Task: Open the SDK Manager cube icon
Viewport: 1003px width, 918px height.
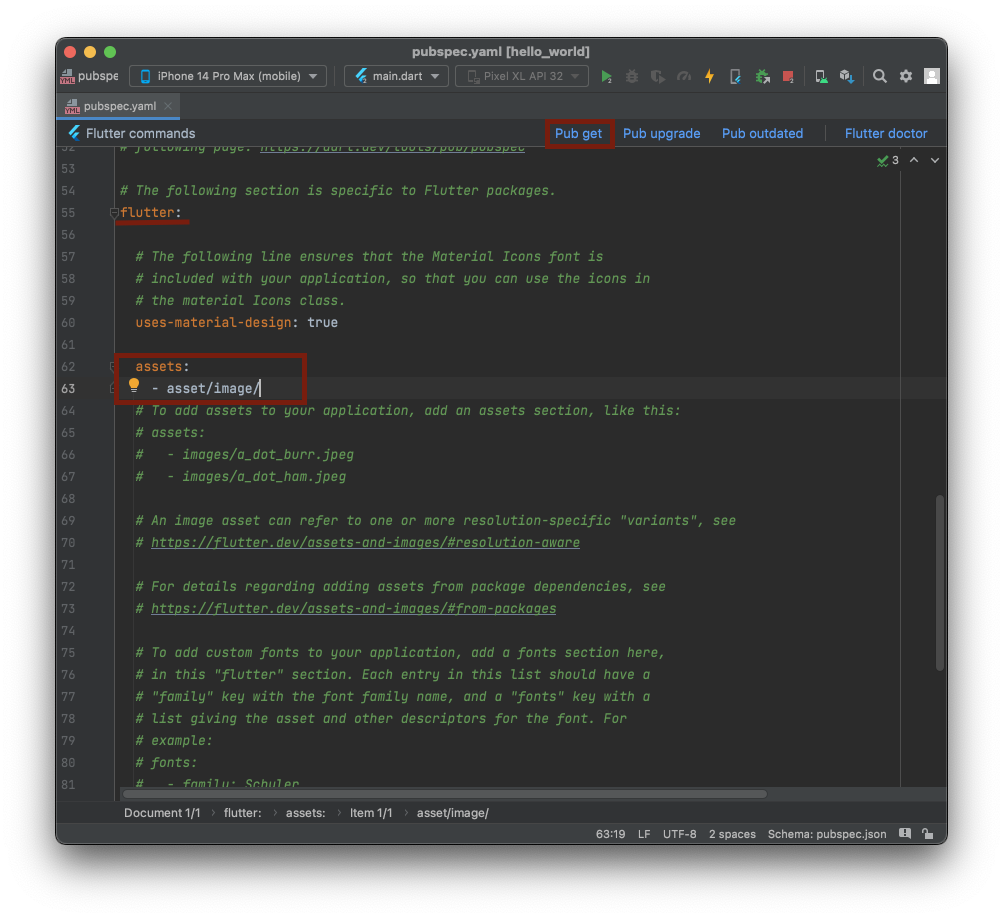Action: [847, 77]
